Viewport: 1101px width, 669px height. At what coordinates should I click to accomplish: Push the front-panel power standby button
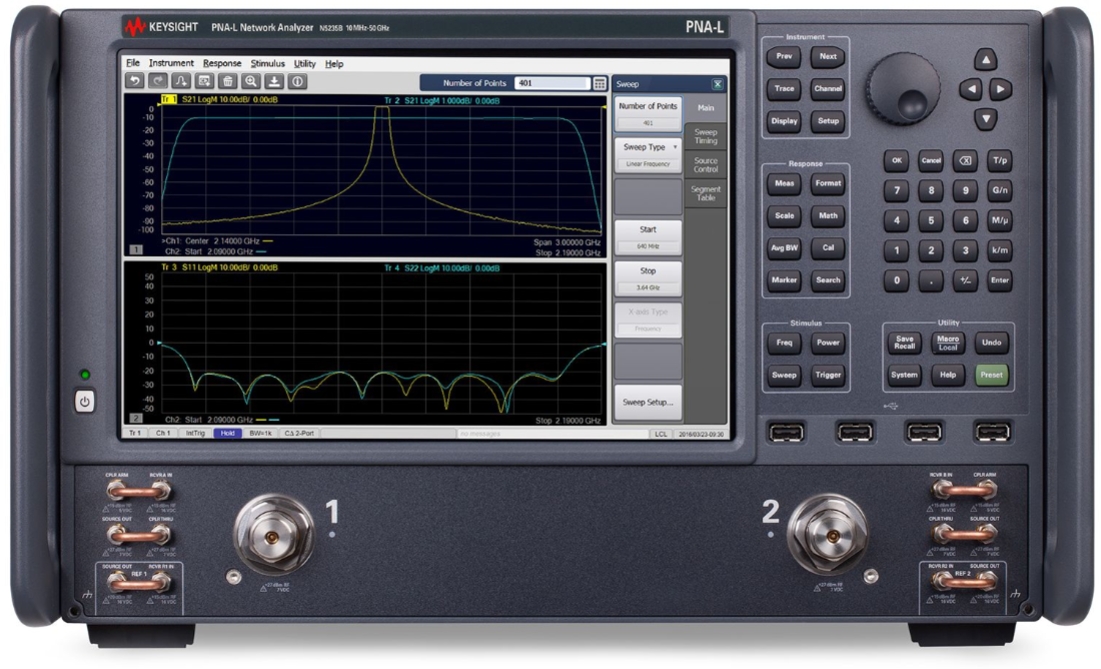click(85, 402)
